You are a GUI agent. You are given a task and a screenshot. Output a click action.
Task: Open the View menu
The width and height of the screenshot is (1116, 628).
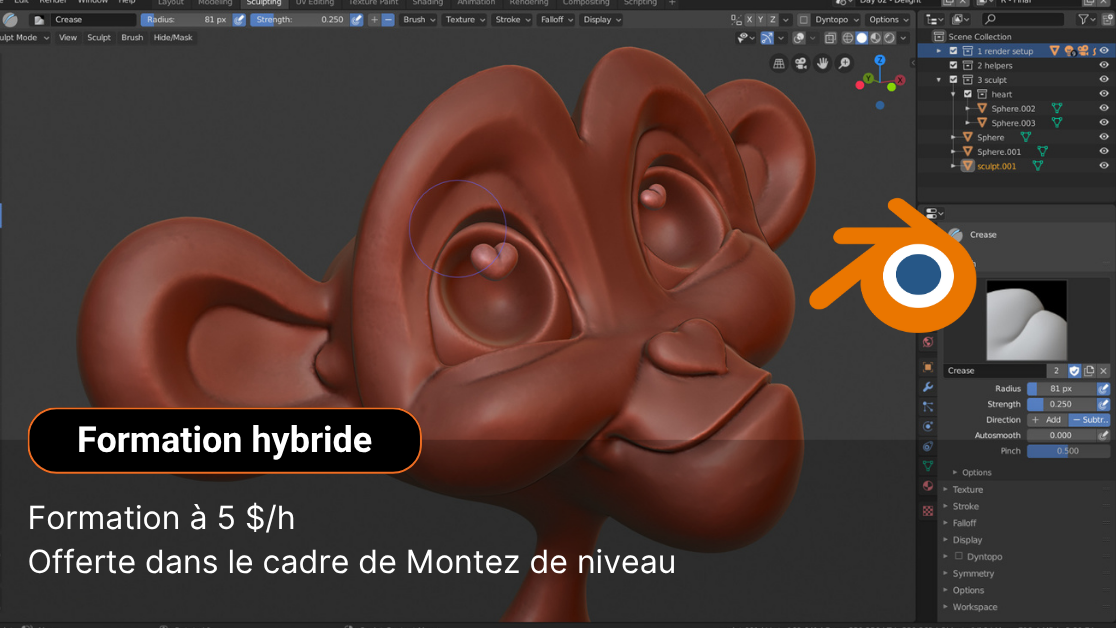click(x=68, y=38)
